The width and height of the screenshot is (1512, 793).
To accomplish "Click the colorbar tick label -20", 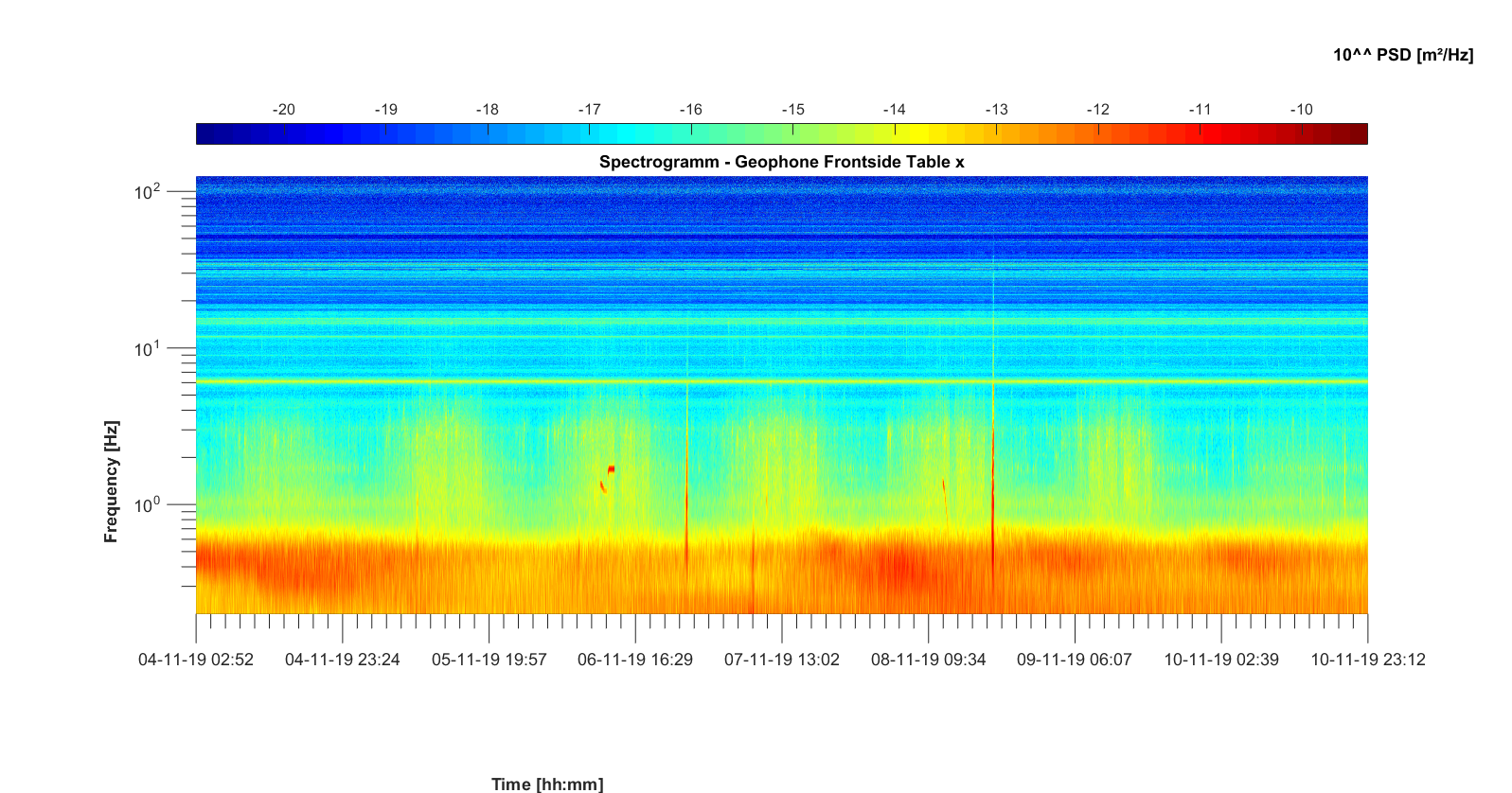I will click(284, 110).
